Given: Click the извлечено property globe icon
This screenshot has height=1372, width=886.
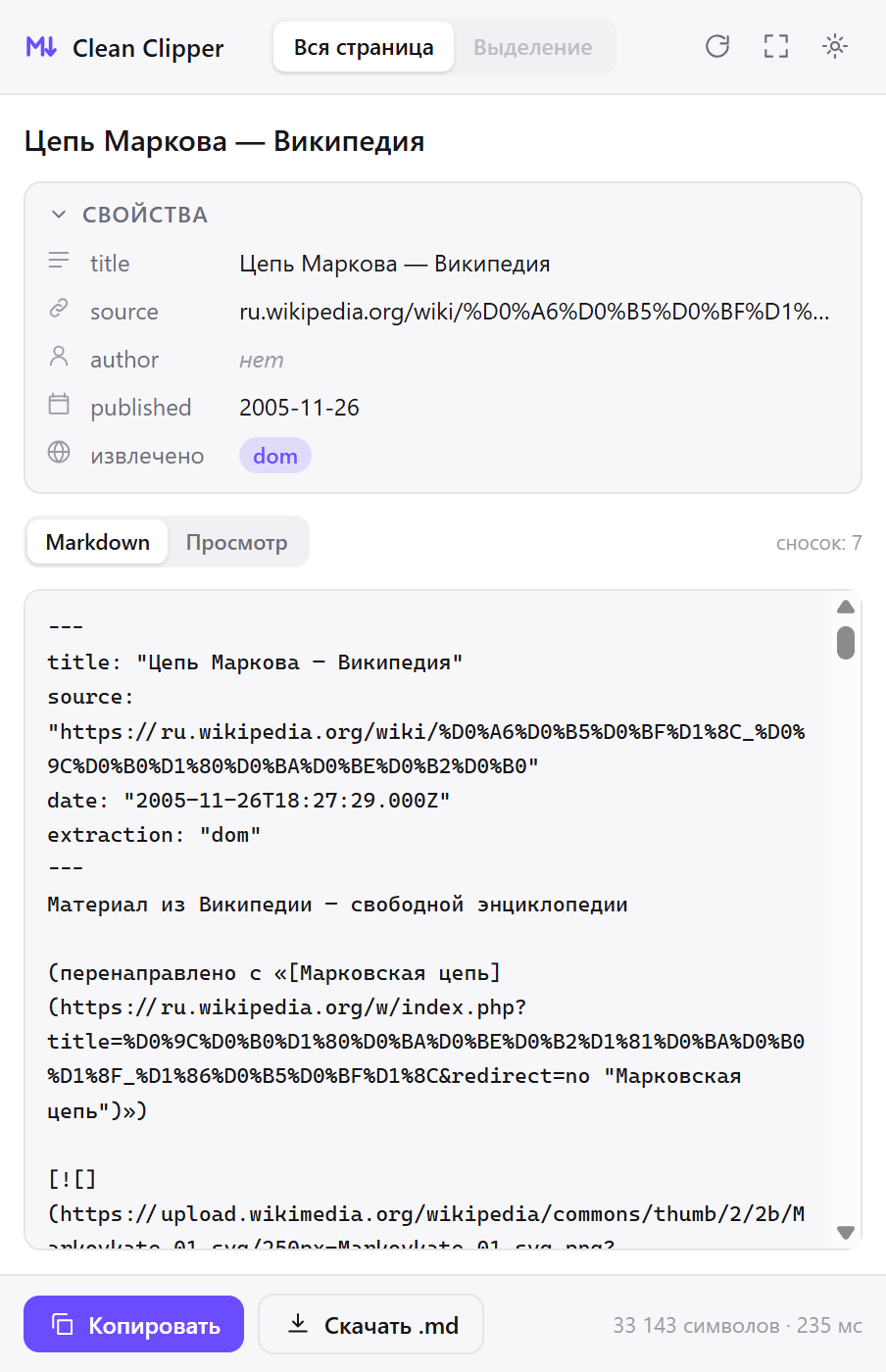Looking at the screenshot, I should [x=59, y=452].
